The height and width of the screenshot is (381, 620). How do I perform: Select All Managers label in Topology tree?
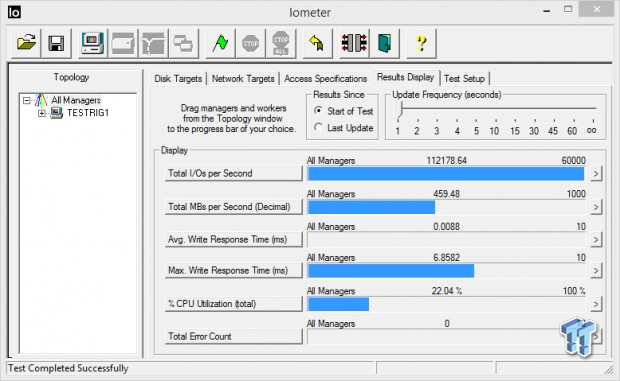pyautogui.click(x=76, y=100)
